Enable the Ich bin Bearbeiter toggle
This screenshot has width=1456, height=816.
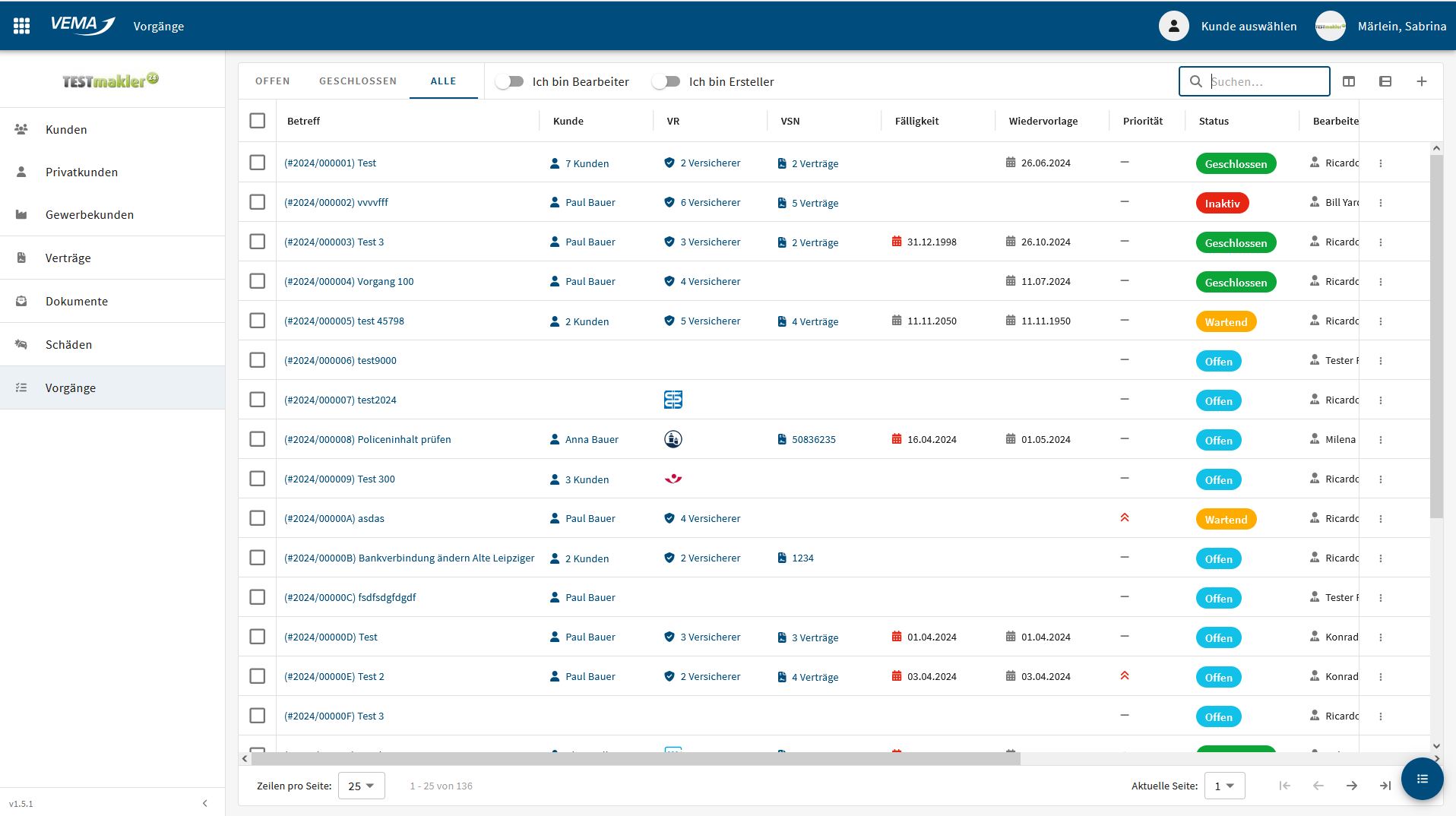tap(510, 81)
